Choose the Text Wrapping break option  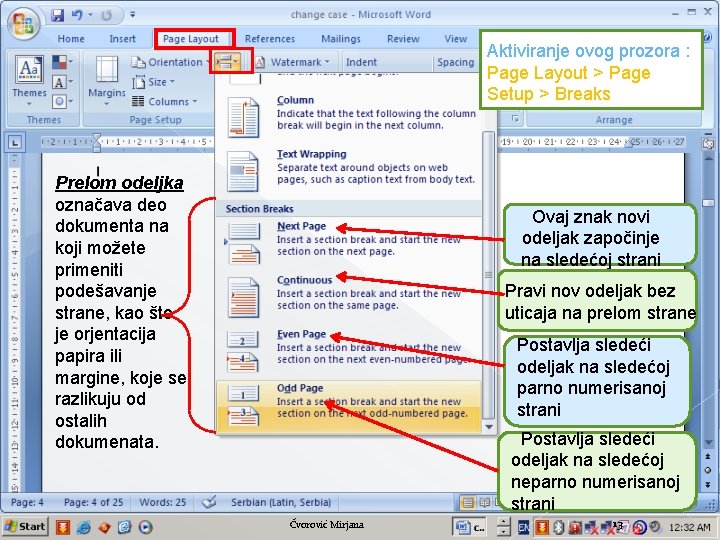[x=349, y=171]
